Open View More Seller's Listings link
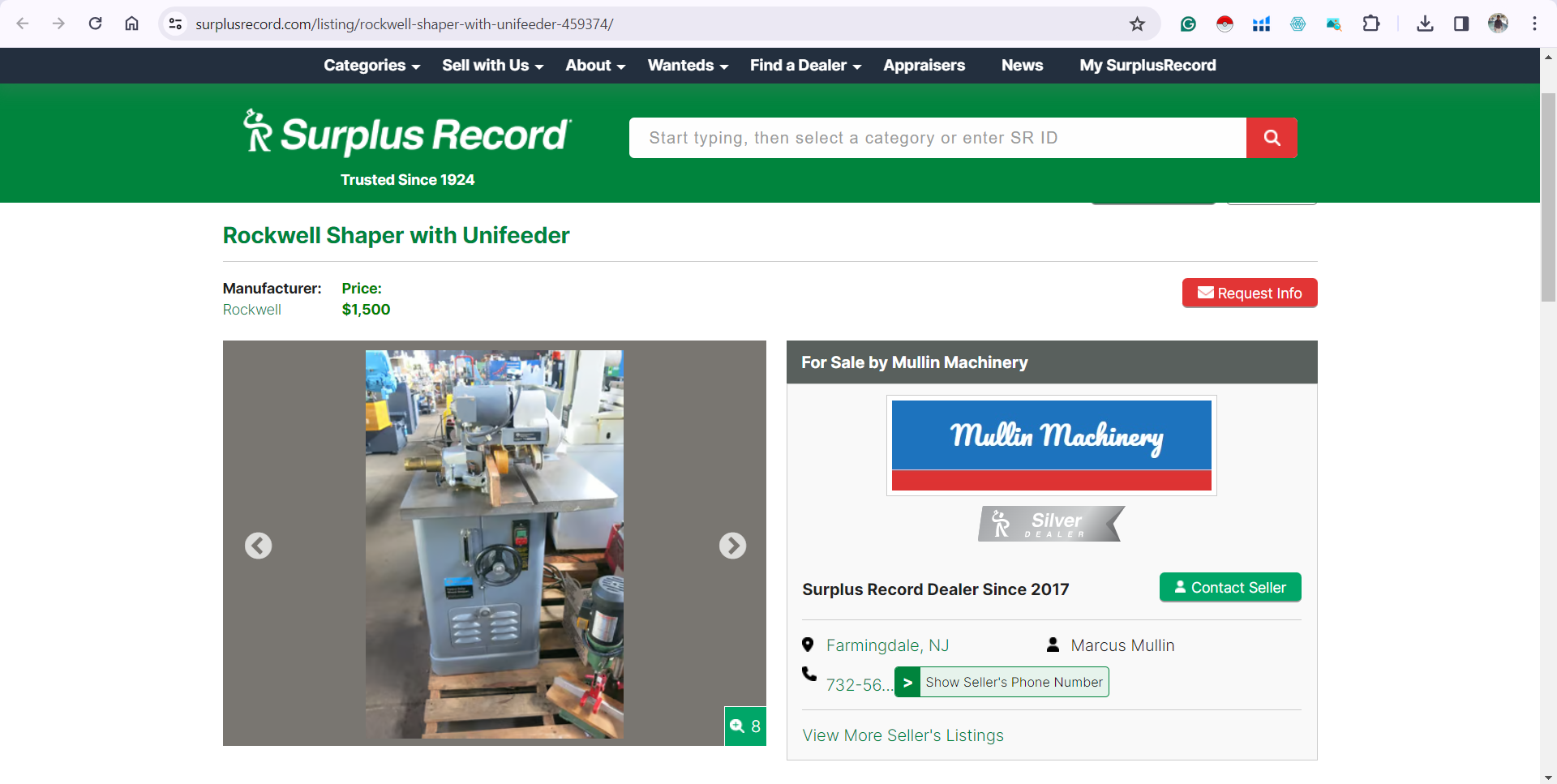 (x=903, y=735)
